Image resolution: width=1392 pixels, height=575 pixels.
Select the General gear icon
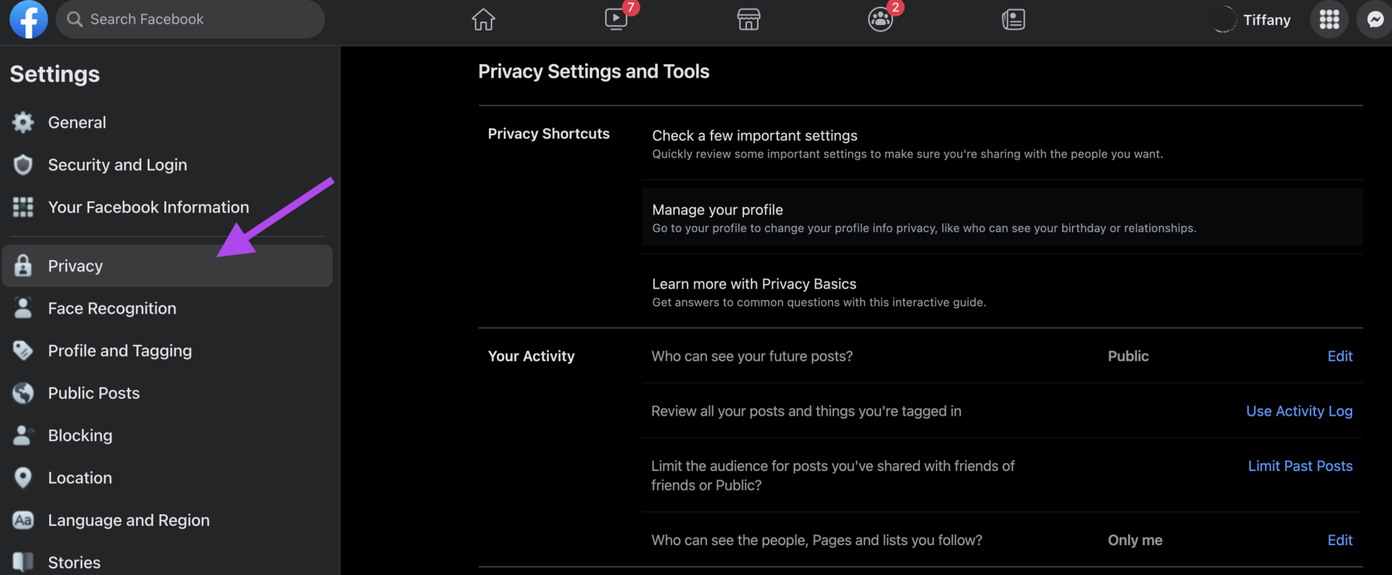(23, 122)
